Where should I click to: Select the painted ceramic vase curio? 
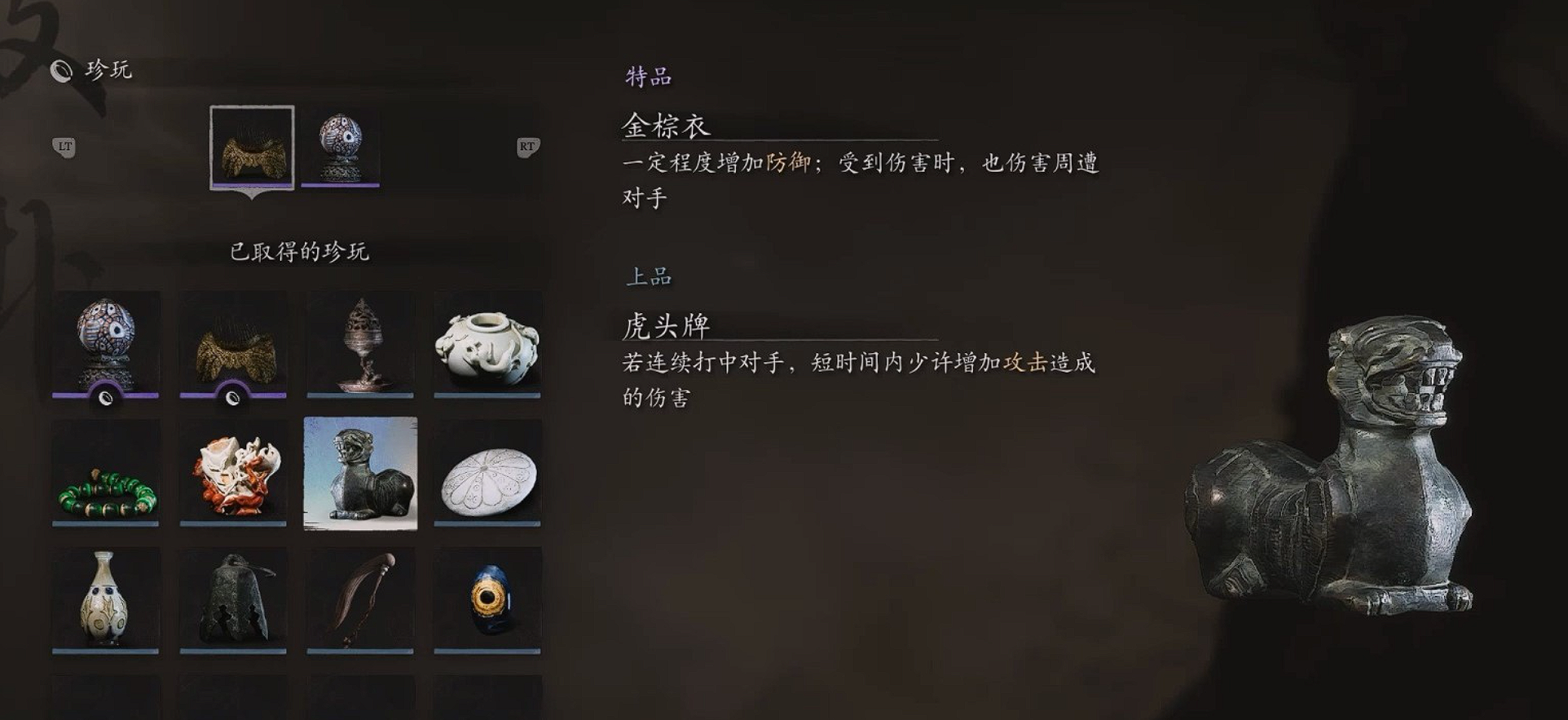coord(106,601)
